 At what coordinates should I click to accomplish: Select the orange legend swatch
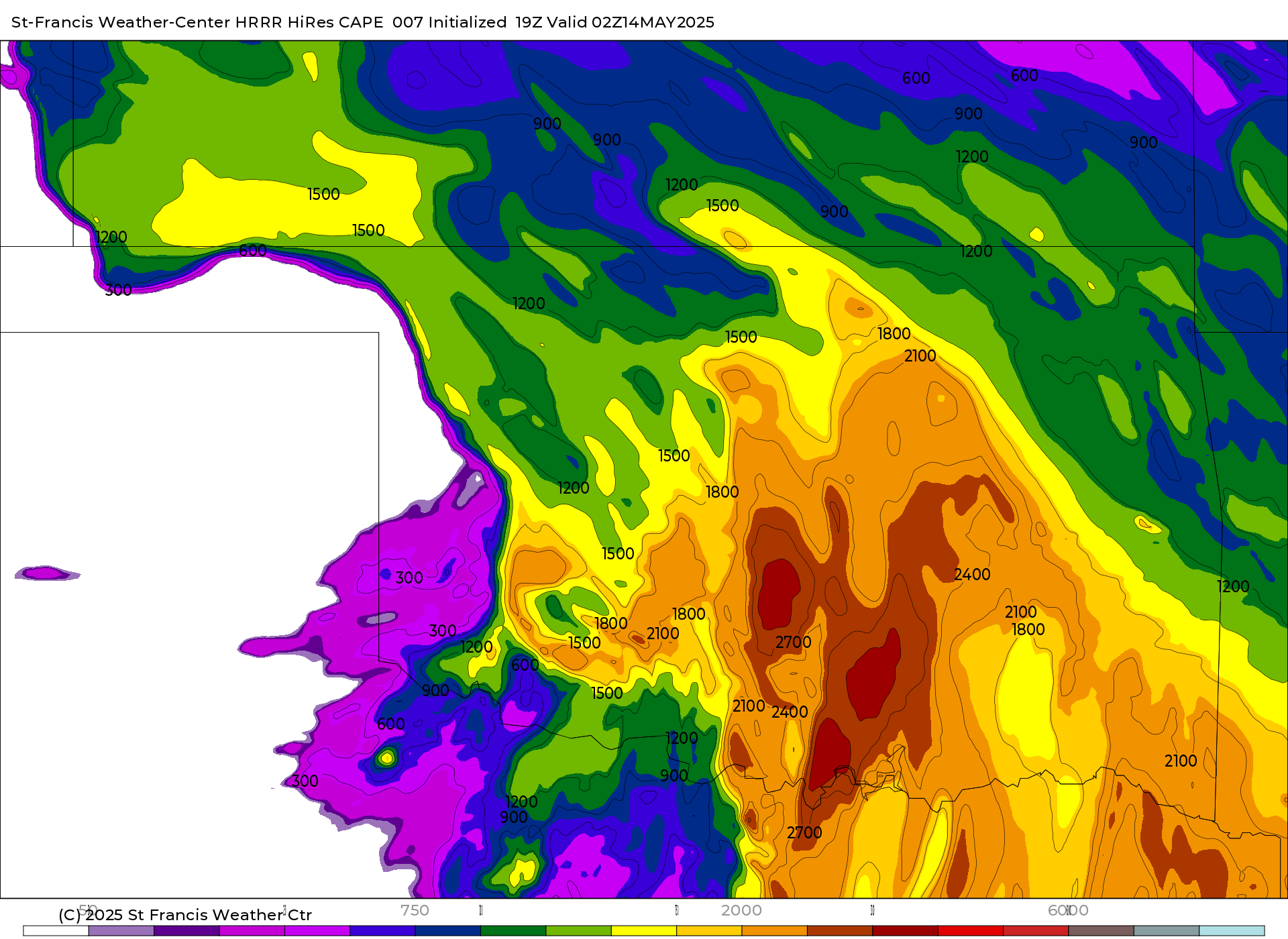tap(774, 931)
